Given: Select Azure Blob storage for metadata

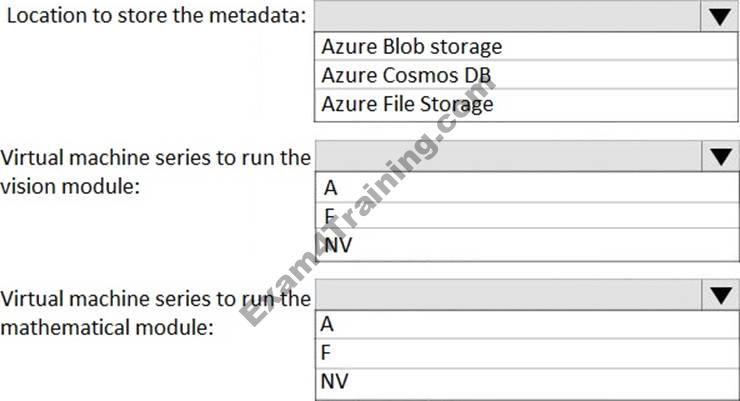Looking at the screenshot, I should pyautogui.click(x=412, y=46).
